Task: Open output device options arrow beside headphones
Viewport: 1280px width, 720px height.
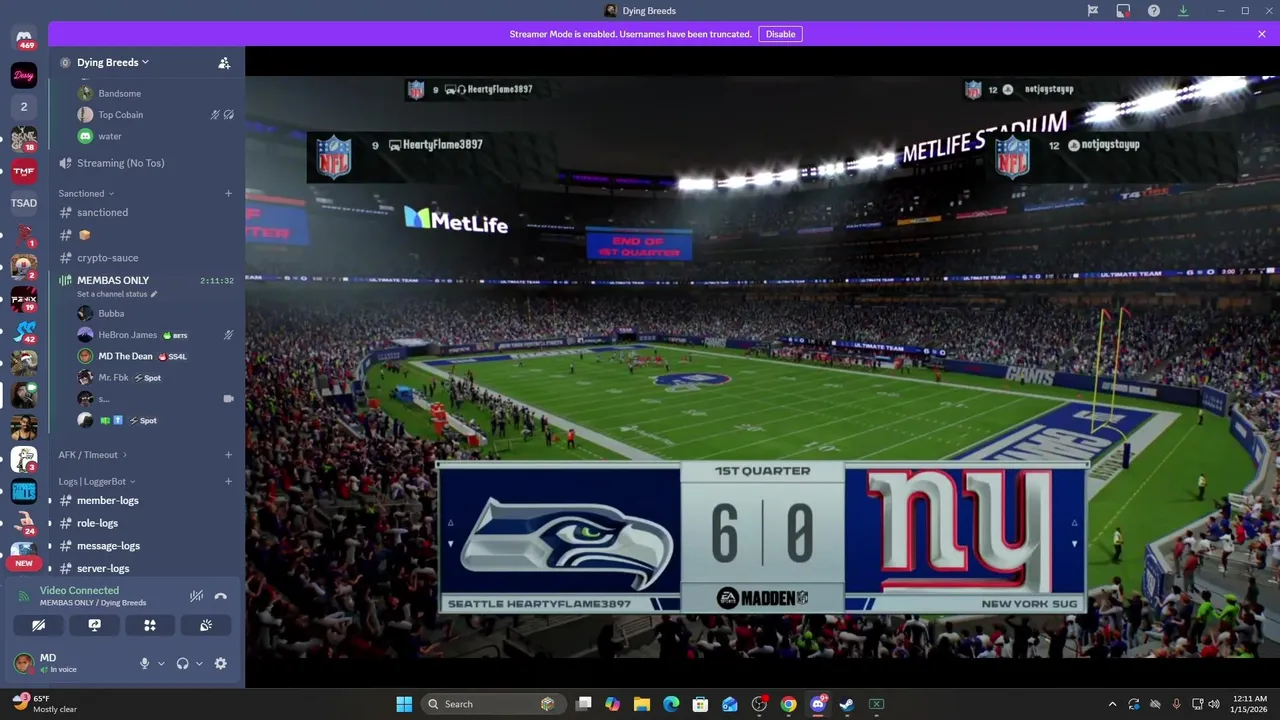Action: tap(199, 663)
